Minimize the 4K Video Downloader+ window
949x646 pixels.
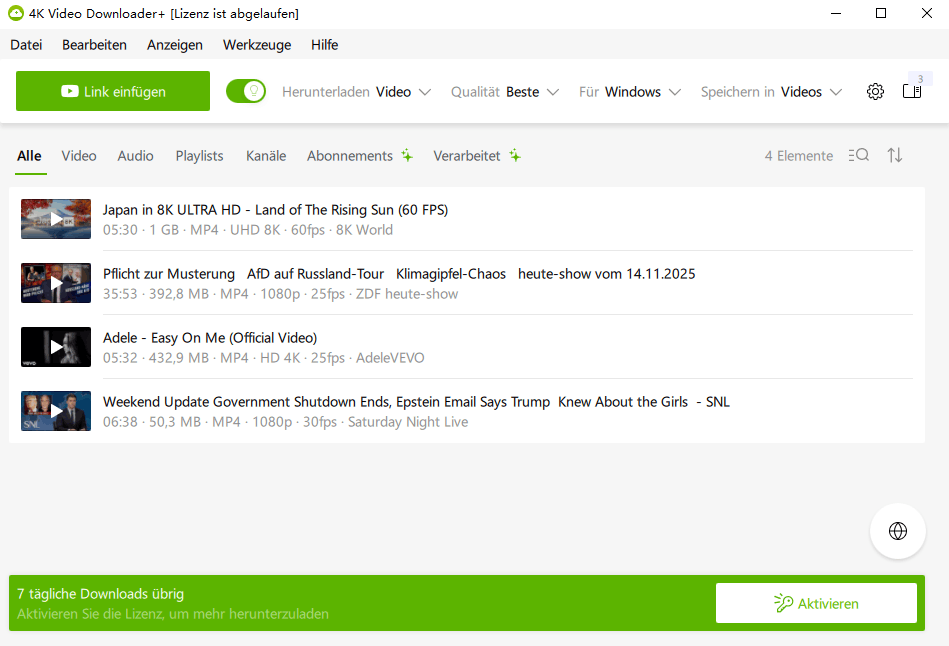click(x=836, y=13)
